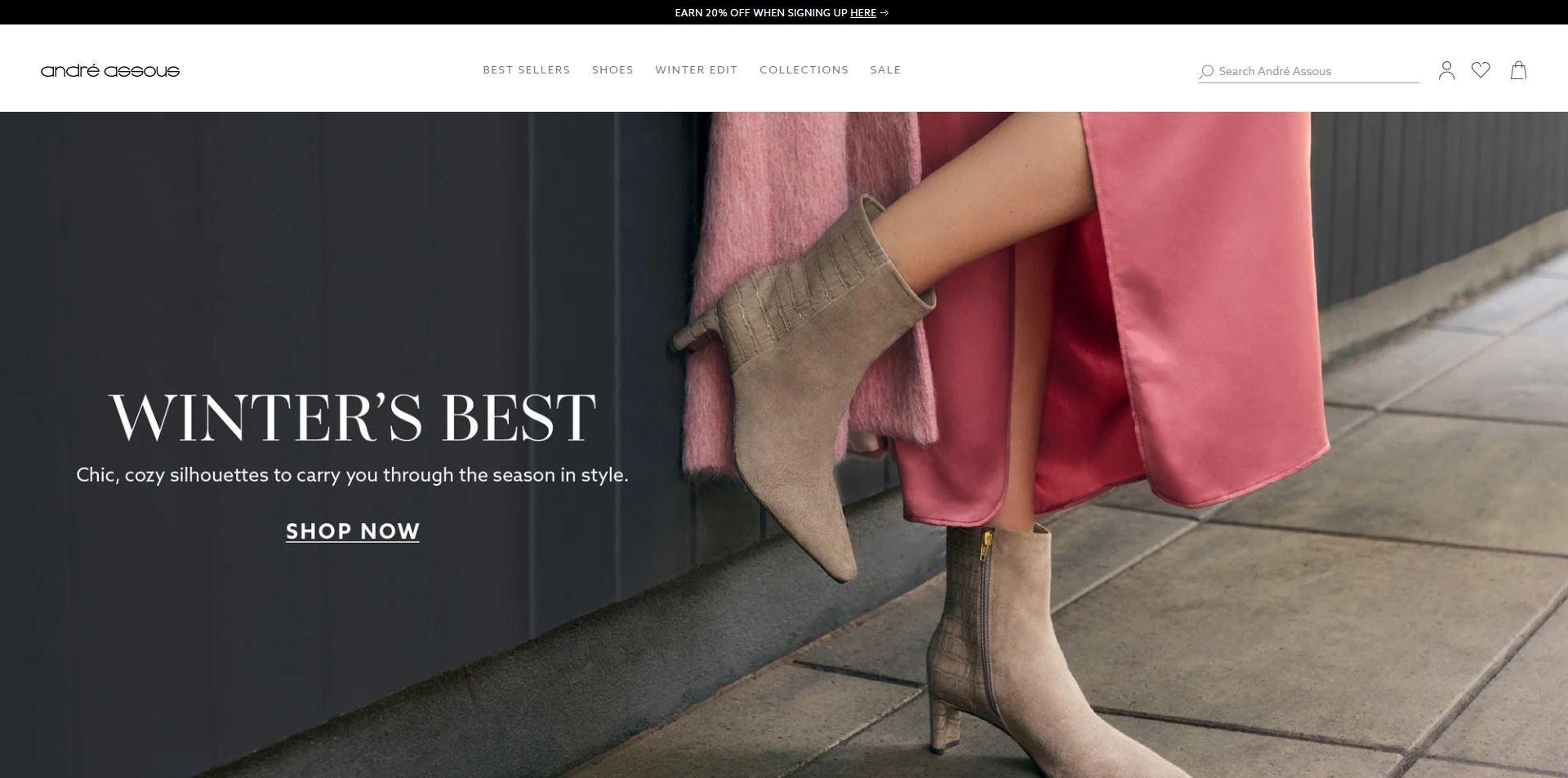Image resolution: width=1568 pixels, height=778 pixels.
Task: Click the André Assous logo
Action: 110,71
